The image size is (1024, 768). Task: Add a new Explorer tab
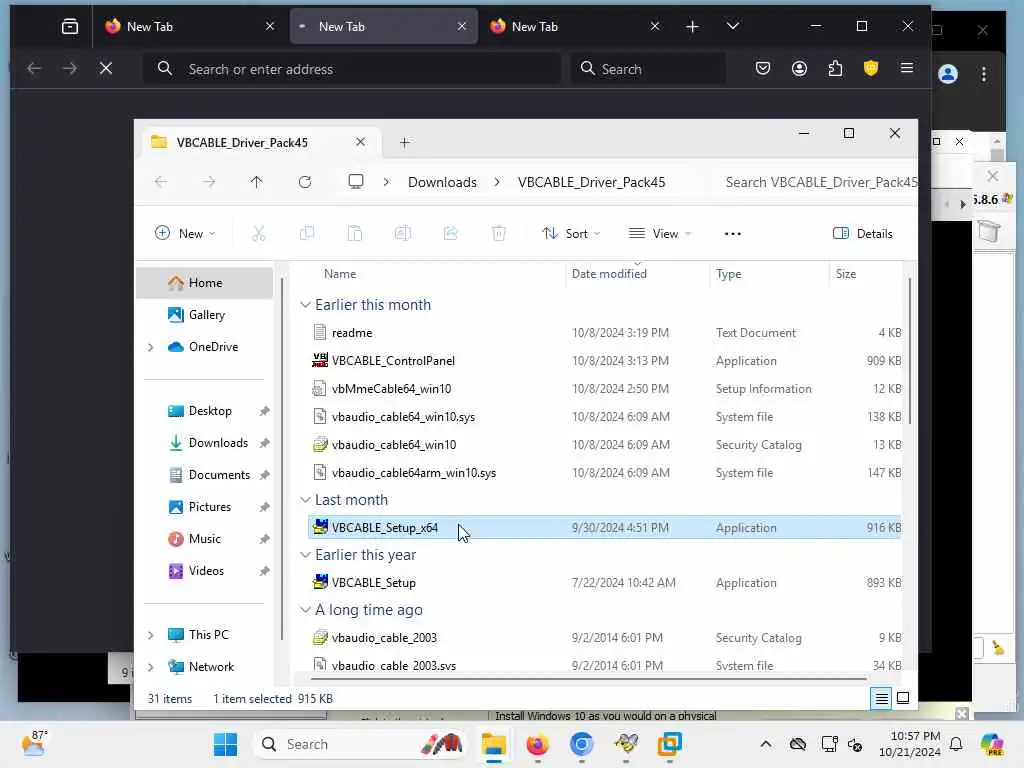404,142
